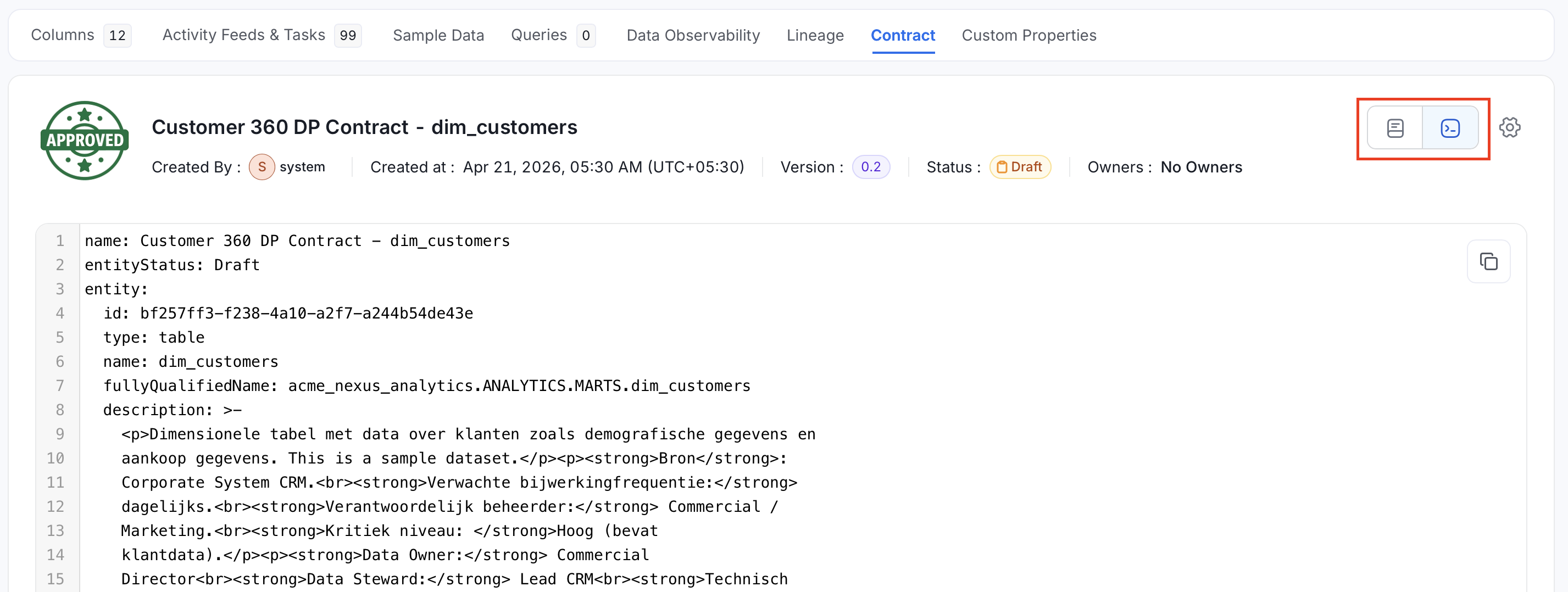
Task: Select the Contract tab
Action: [903, 35]
